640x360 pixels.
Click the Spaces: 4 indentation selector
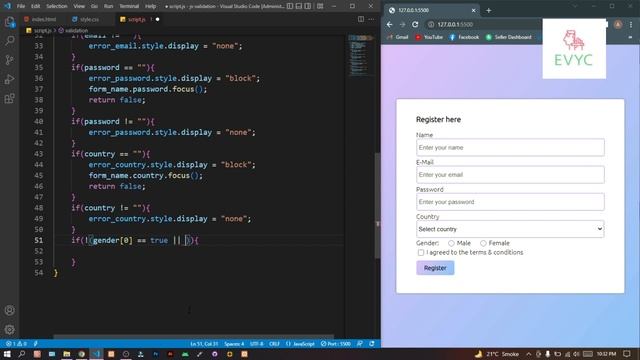pos(234,344)
